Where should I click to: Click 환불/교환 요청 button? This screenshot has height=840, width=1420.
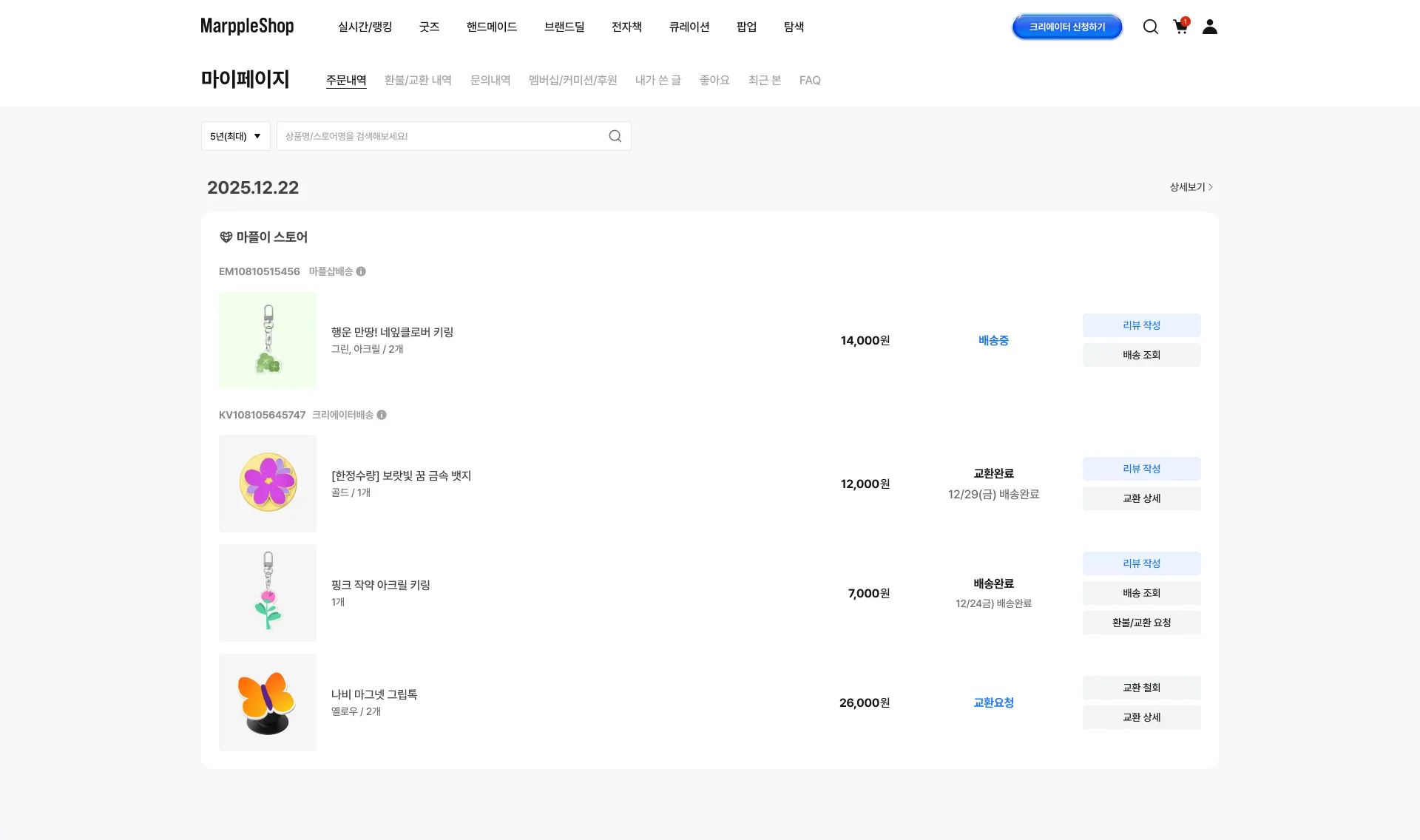tap(1141, 623)
